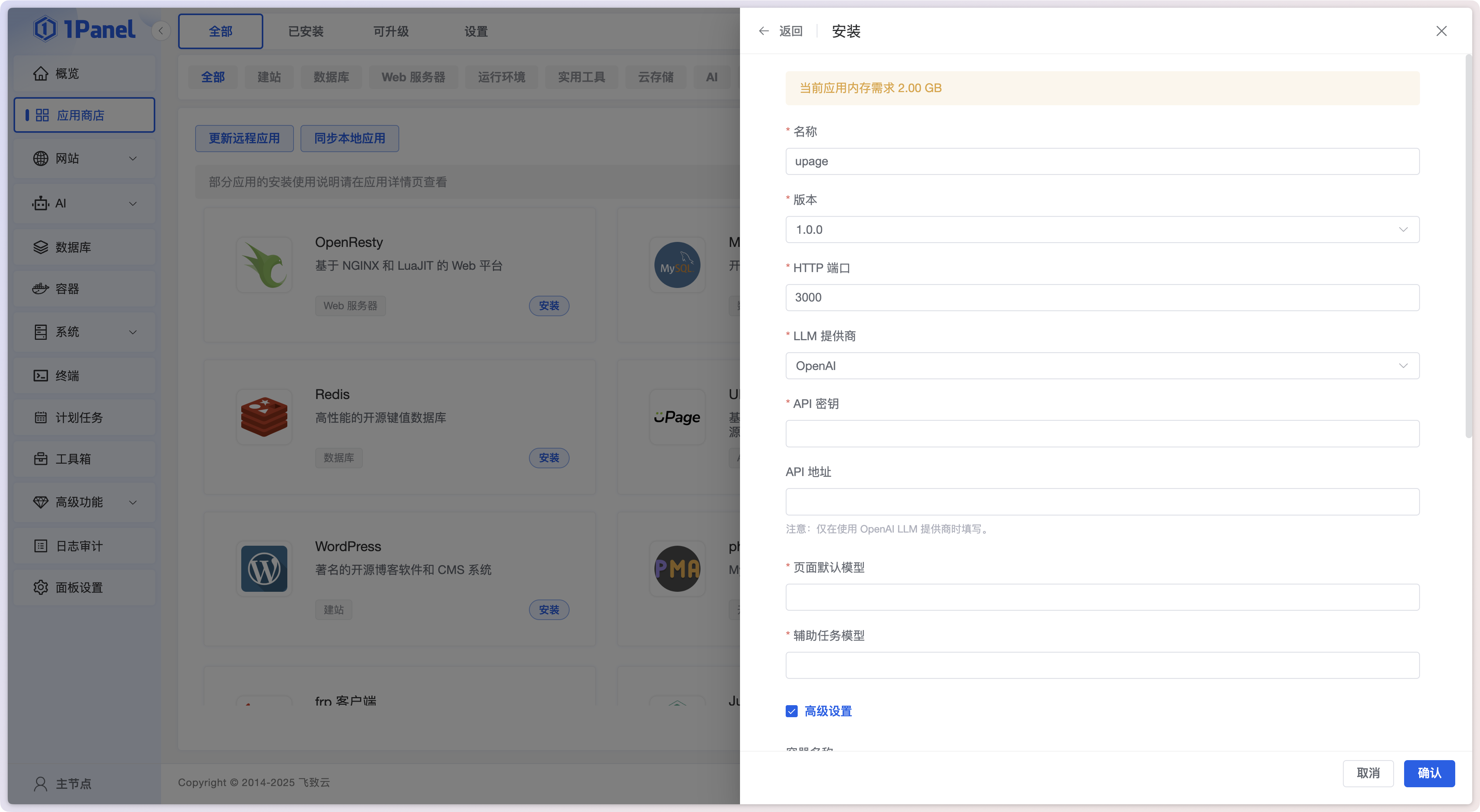Click the back arrow icon beside 返回

[x=764, y=31]
